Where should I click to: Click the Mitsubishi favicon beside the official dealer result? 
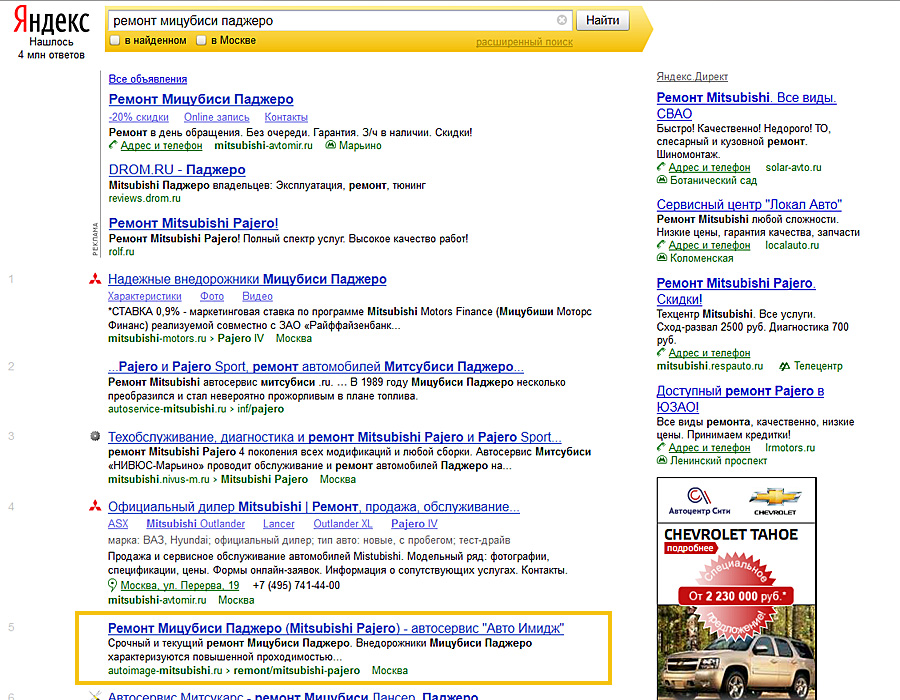pos(95,506)
